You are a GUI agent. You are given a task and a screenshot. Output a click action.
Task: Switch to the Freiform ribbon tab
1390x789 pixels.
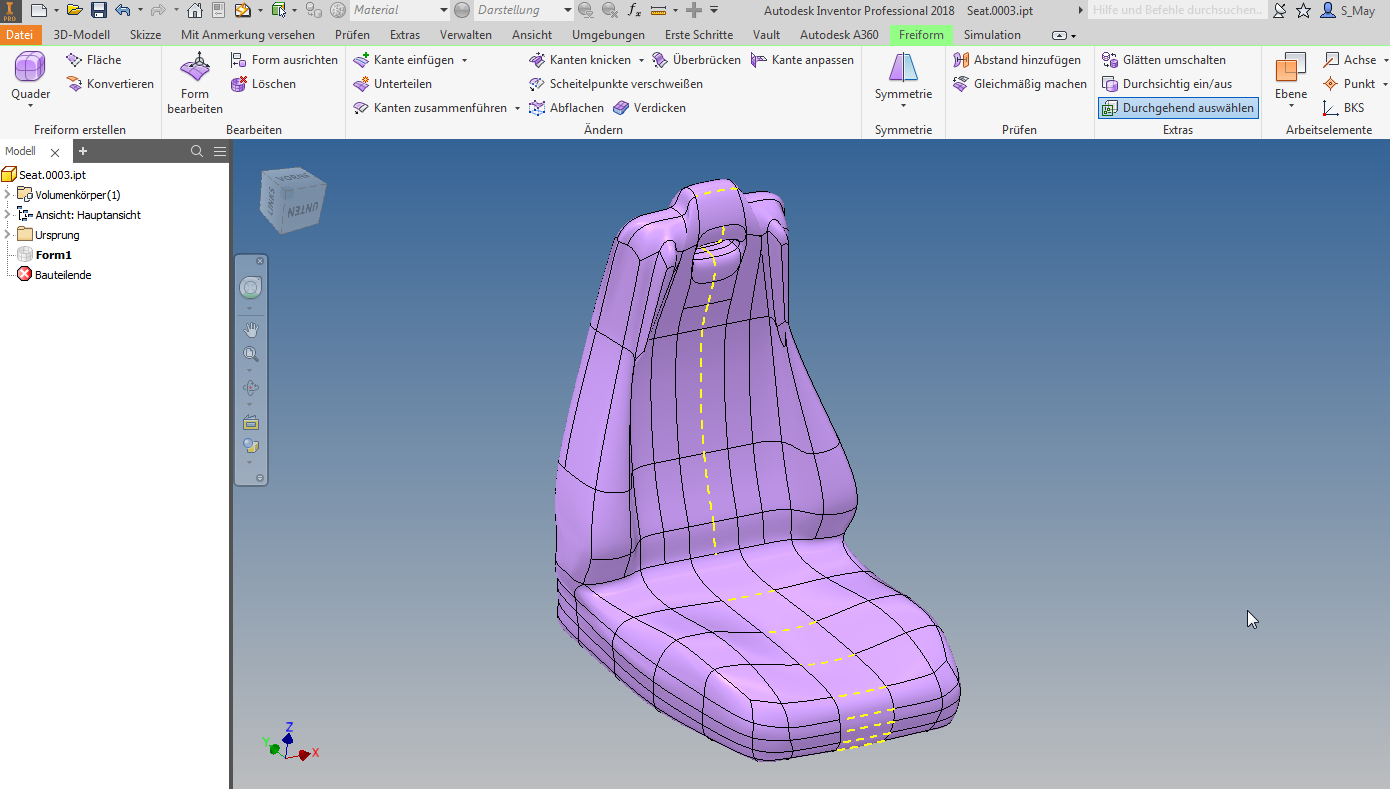point(920,34)
